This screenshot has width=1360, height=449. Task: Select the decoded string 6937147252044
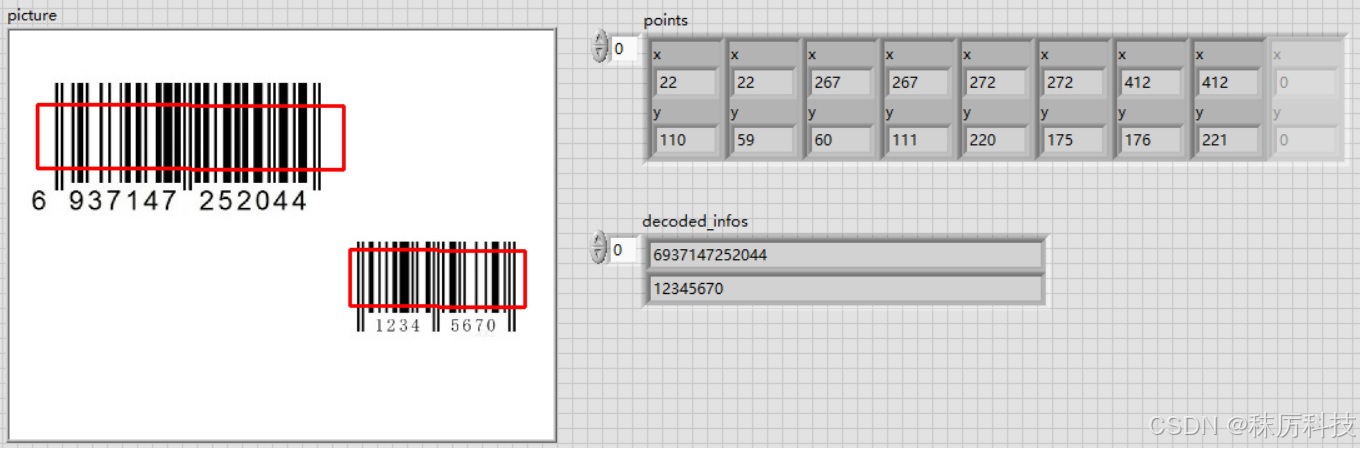coord(845,255)
